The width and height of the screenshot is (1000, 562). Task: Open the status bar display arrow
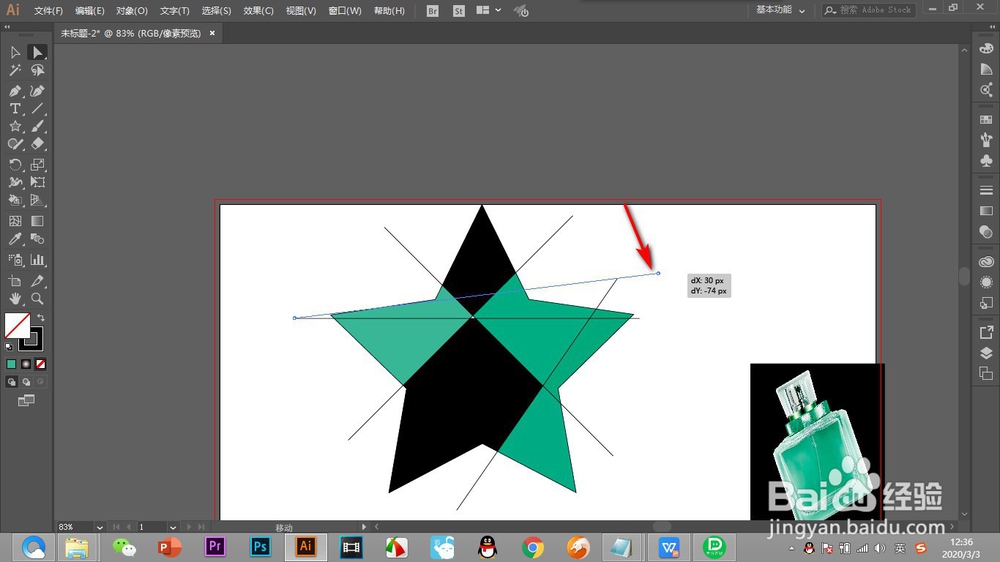pos(364,527)
